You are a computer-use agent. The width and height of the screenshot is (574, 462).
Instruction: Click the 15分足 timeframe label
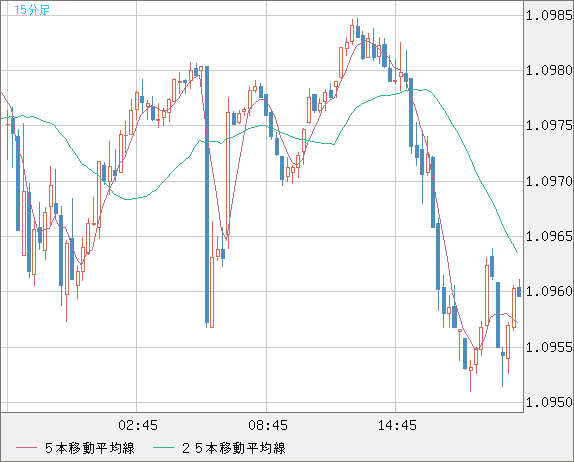(31, 10)
